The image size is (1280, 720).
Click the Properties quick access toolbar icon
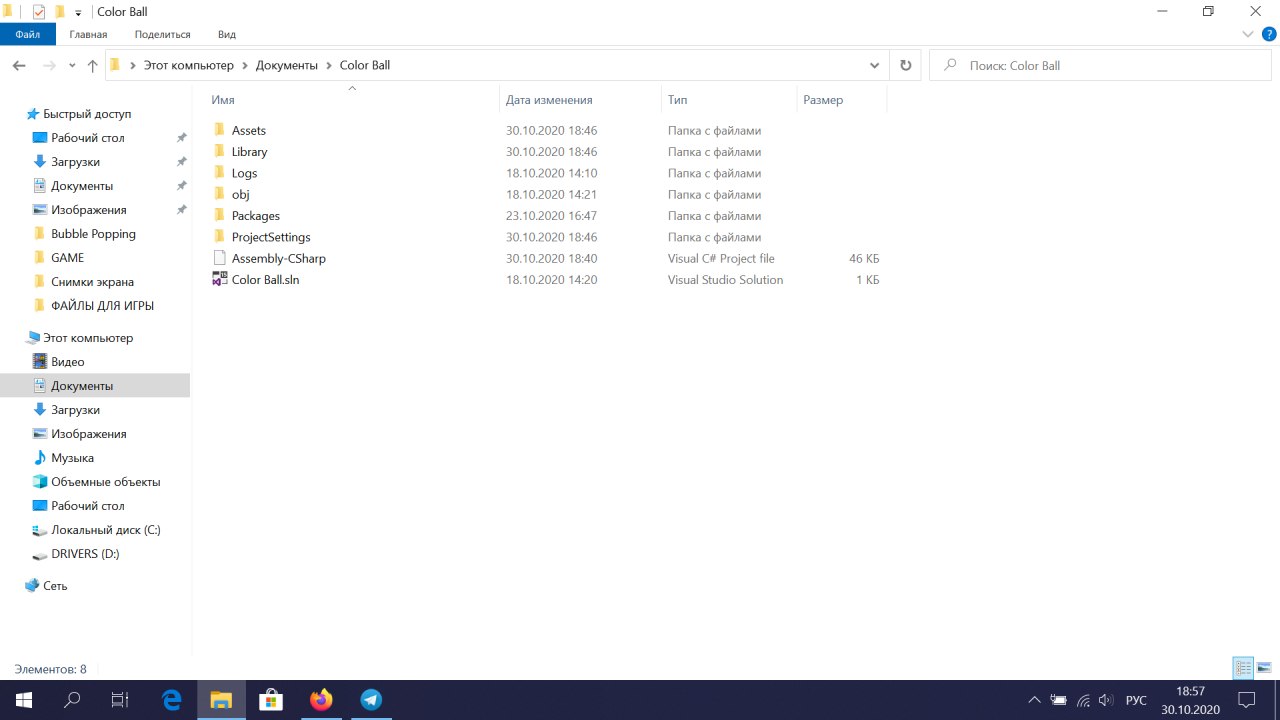pos(39,12)
